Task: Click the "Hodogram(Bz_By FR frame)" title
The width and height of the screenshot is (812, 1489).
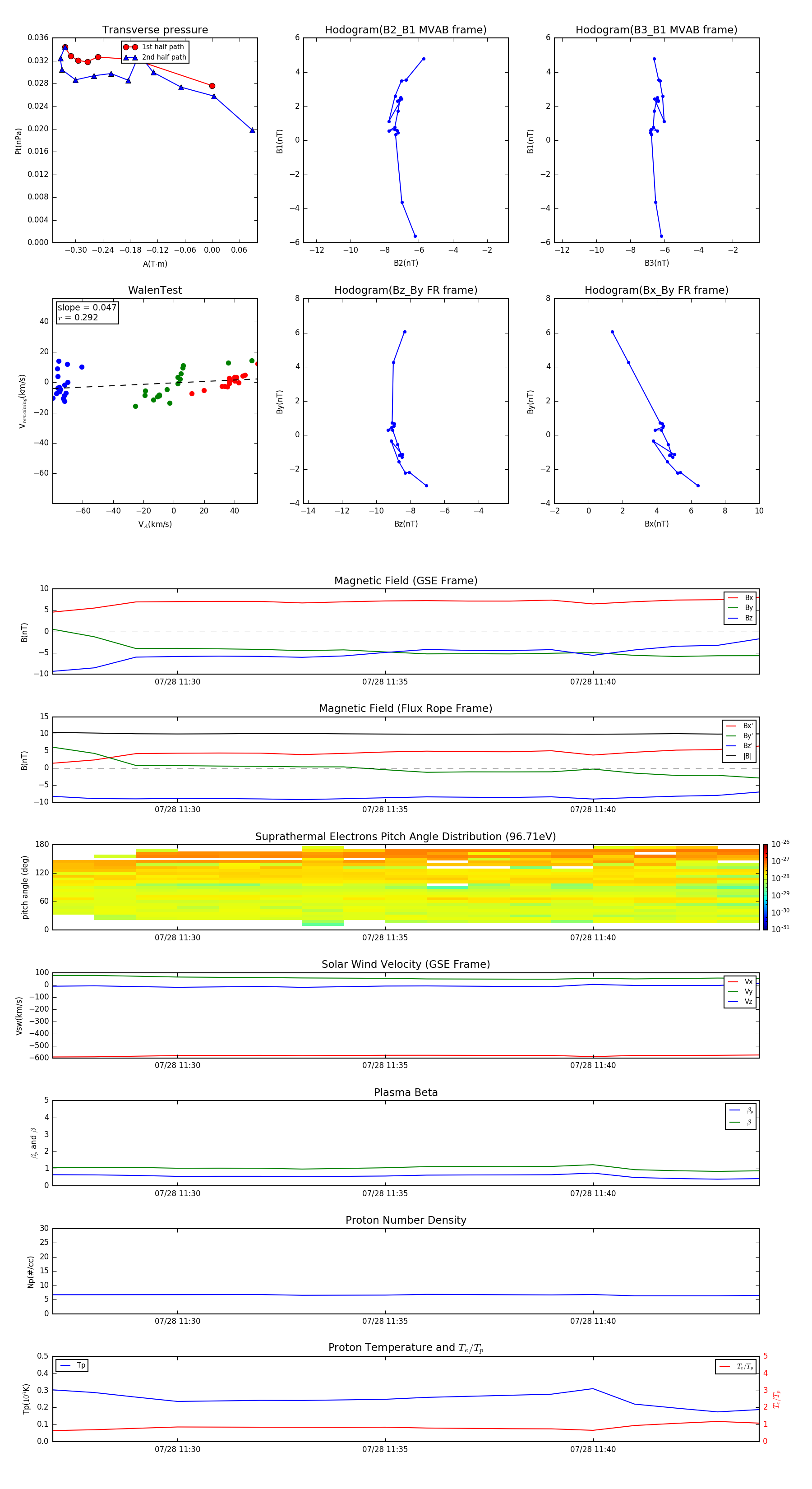Action: click(x=406, y=290)
